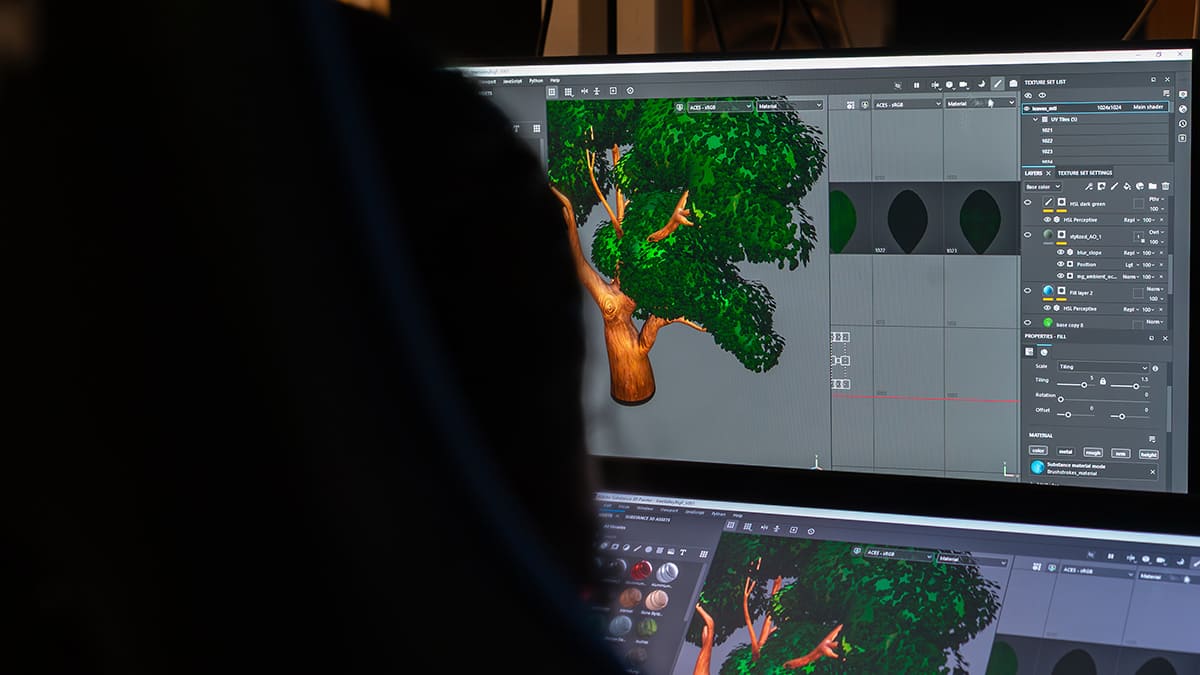Viewport: 1200px width, 675px height.
Task: Click the Texture Set List settings icon
Action: point(1166,93)
